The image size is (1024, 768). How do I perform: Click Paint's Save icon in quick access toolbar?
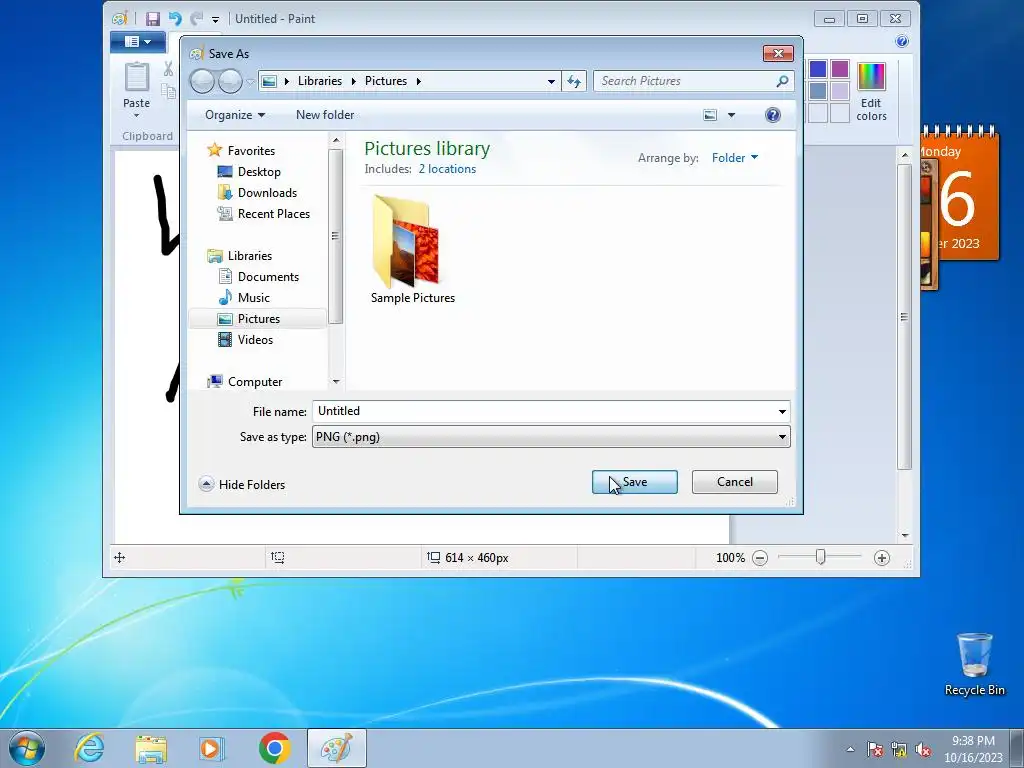tap(153, 19)
